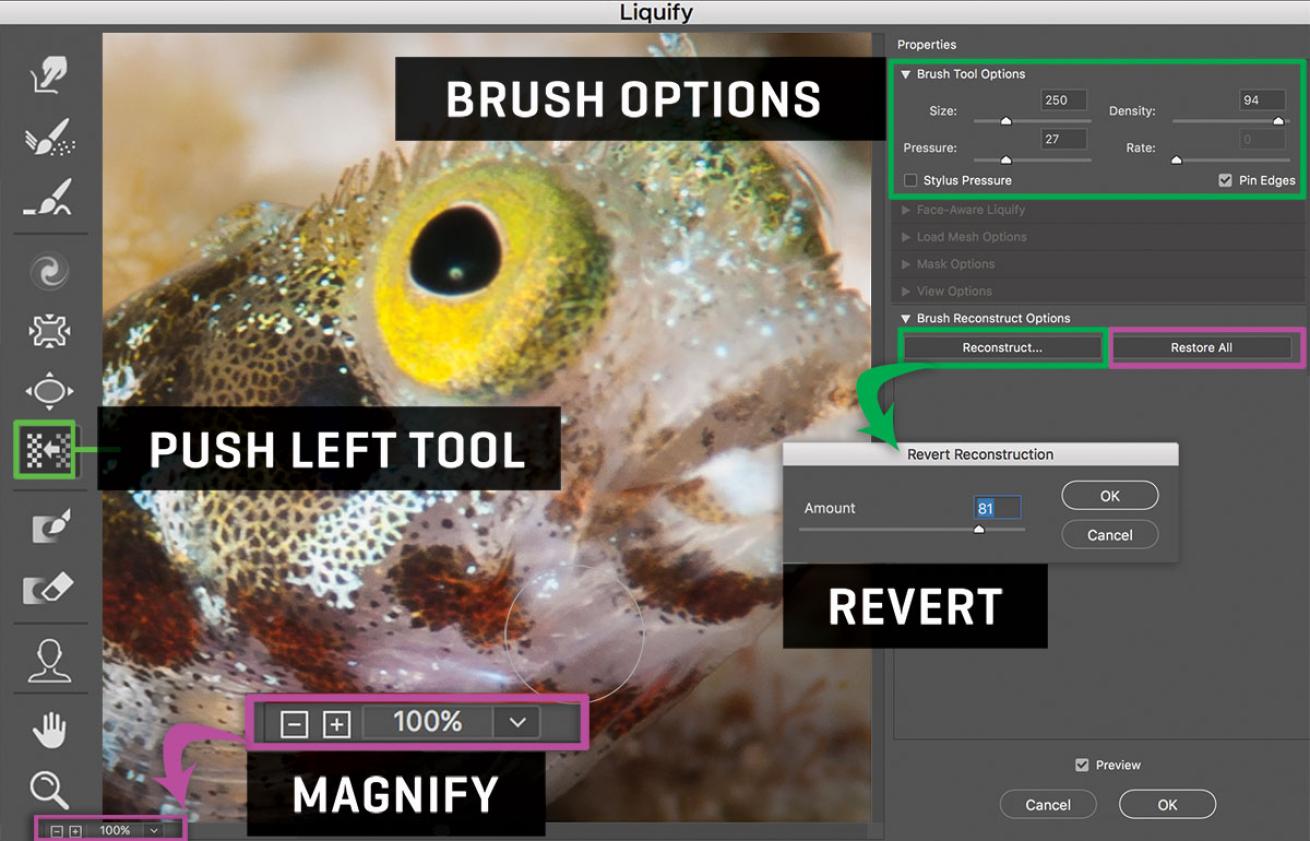The width and height of the screenshot is (1310, 841).
Task: Click the brush Size input field
Action: point(1063,101)
